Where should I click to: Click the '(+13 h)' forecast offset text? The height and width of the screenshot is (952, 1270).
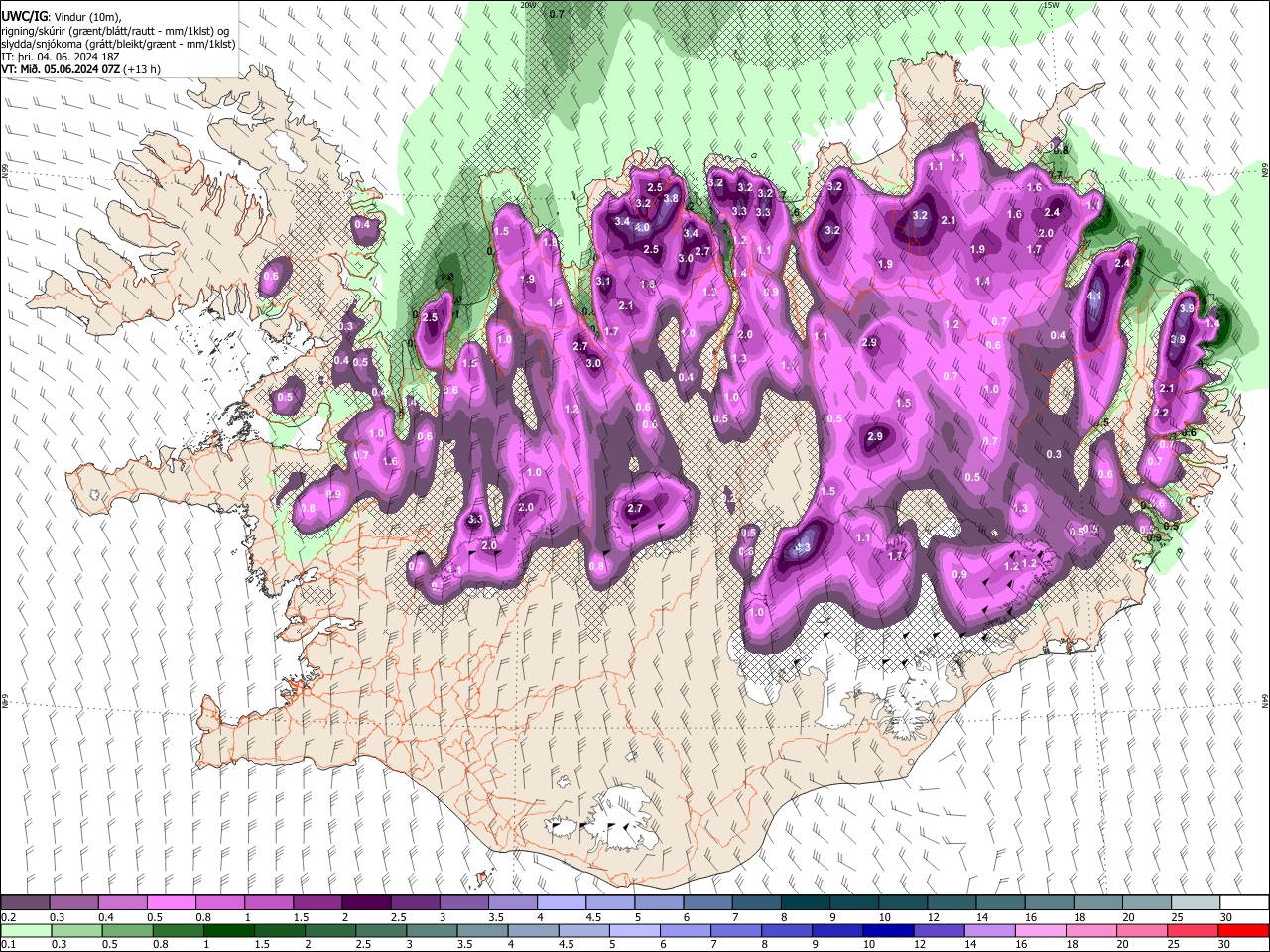[144, 69]
